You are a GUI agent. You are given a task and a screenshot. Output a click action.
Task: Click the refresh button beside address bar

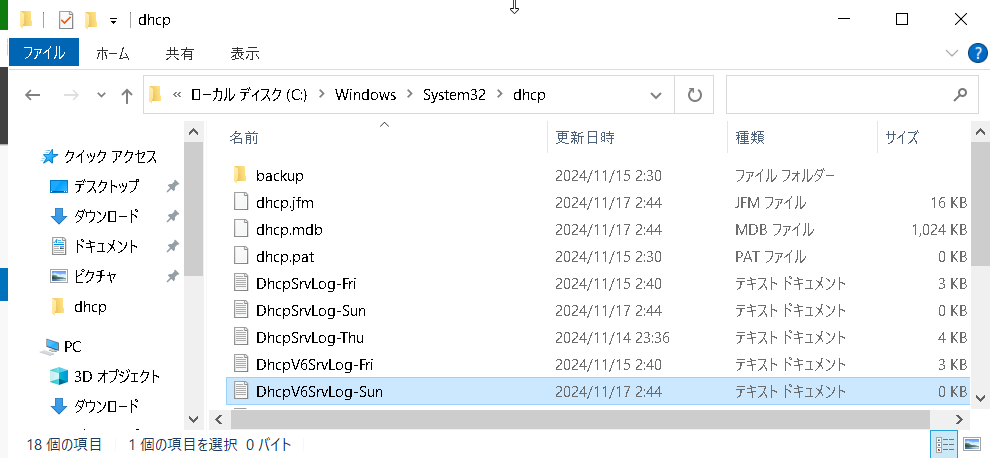point(694,95)
